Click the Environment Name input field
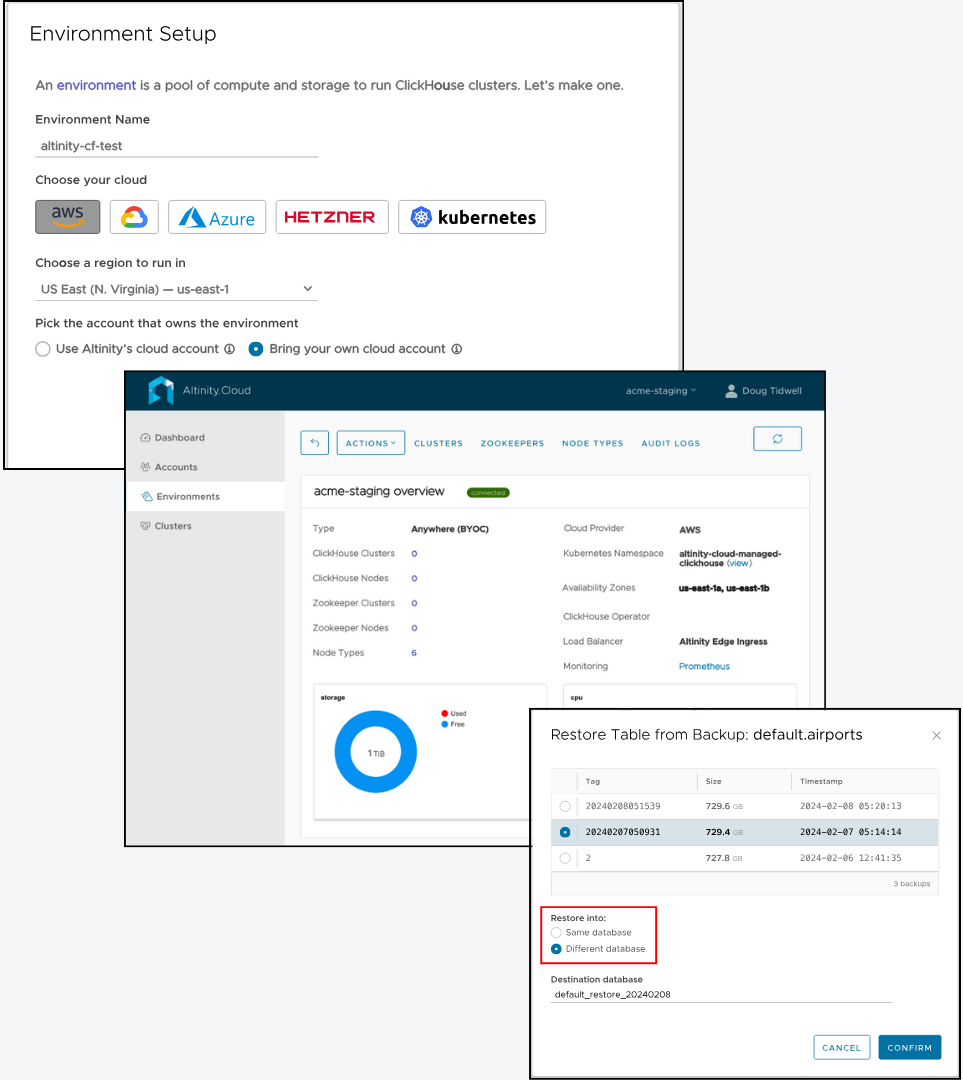This screenshot has height=1080, width=963. tap(176, 146)
